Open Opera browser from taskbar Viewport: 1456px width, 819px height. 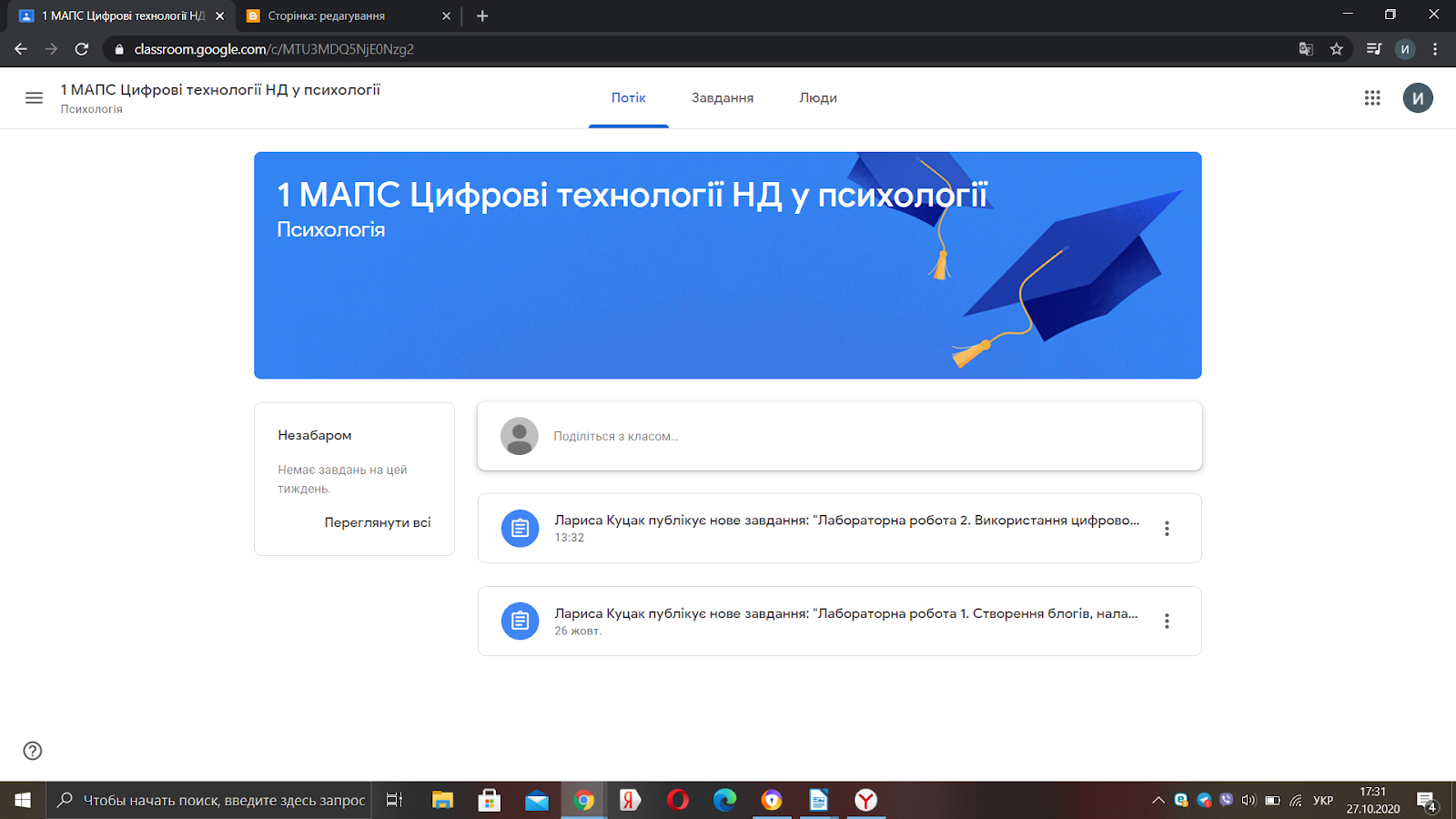(x=678, y=800)
